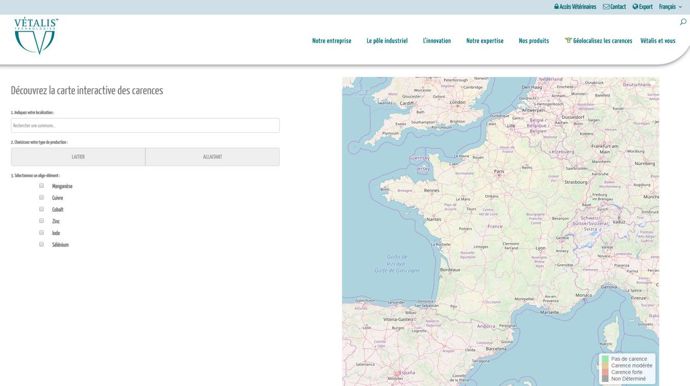Viewport: 690px width, 386px height.
Task: Click the commune search input field
Action: pos(145,125)
